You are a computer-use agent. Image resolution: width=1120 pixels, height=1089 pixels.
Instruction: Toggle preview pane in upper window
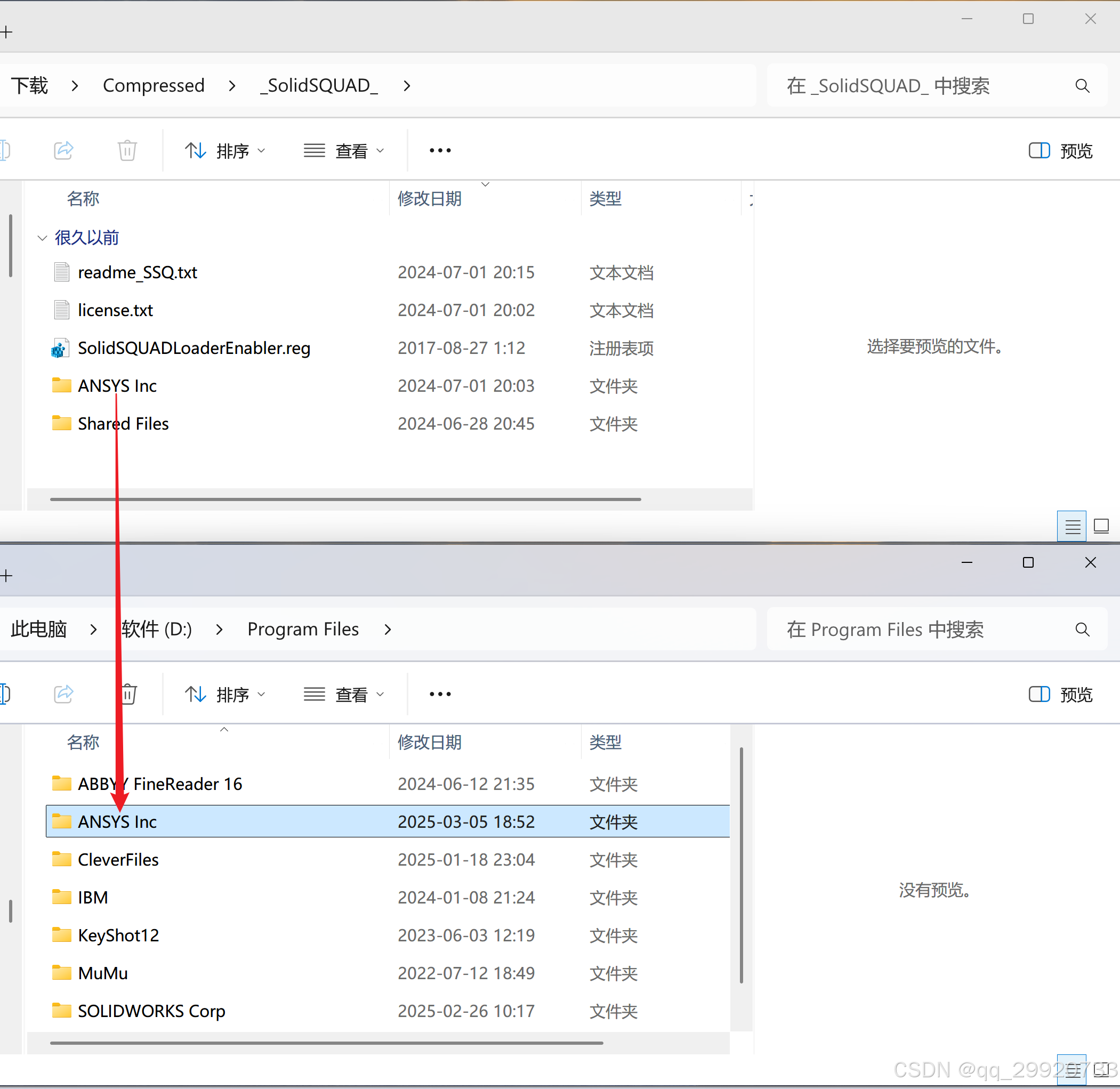(x=1060, y=151)
